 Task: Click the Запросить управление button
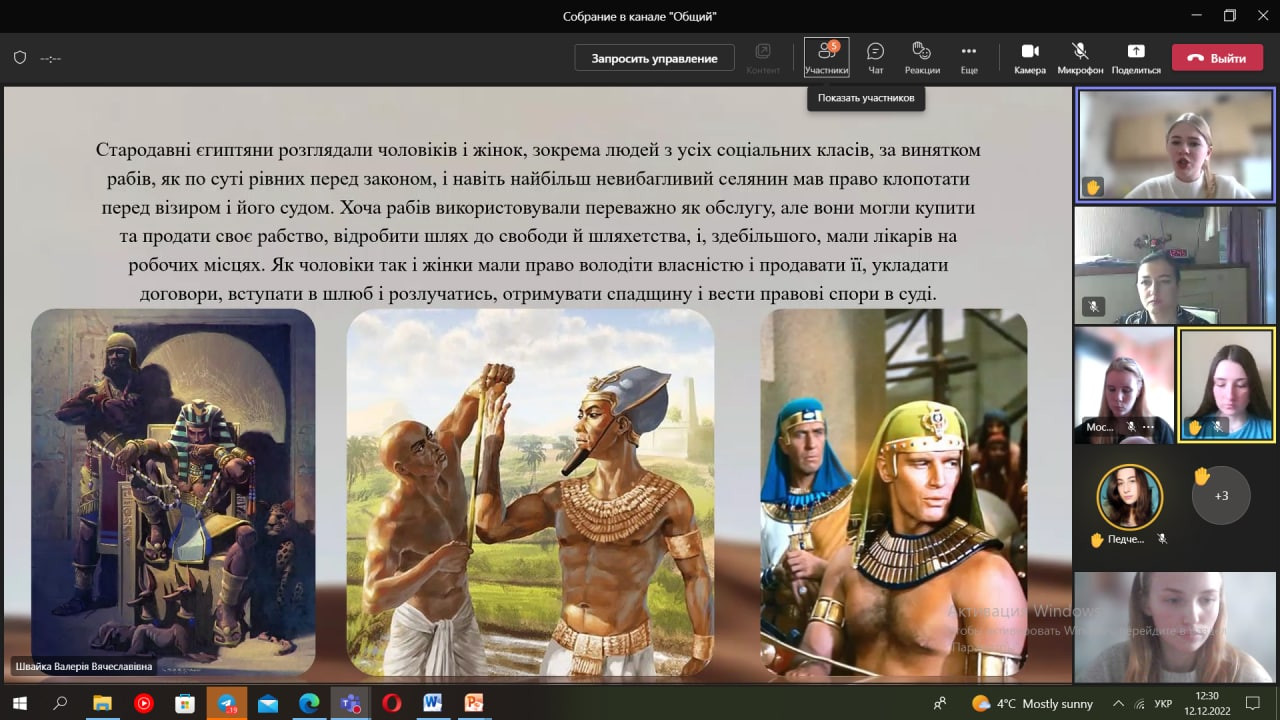tap(654, 58)
